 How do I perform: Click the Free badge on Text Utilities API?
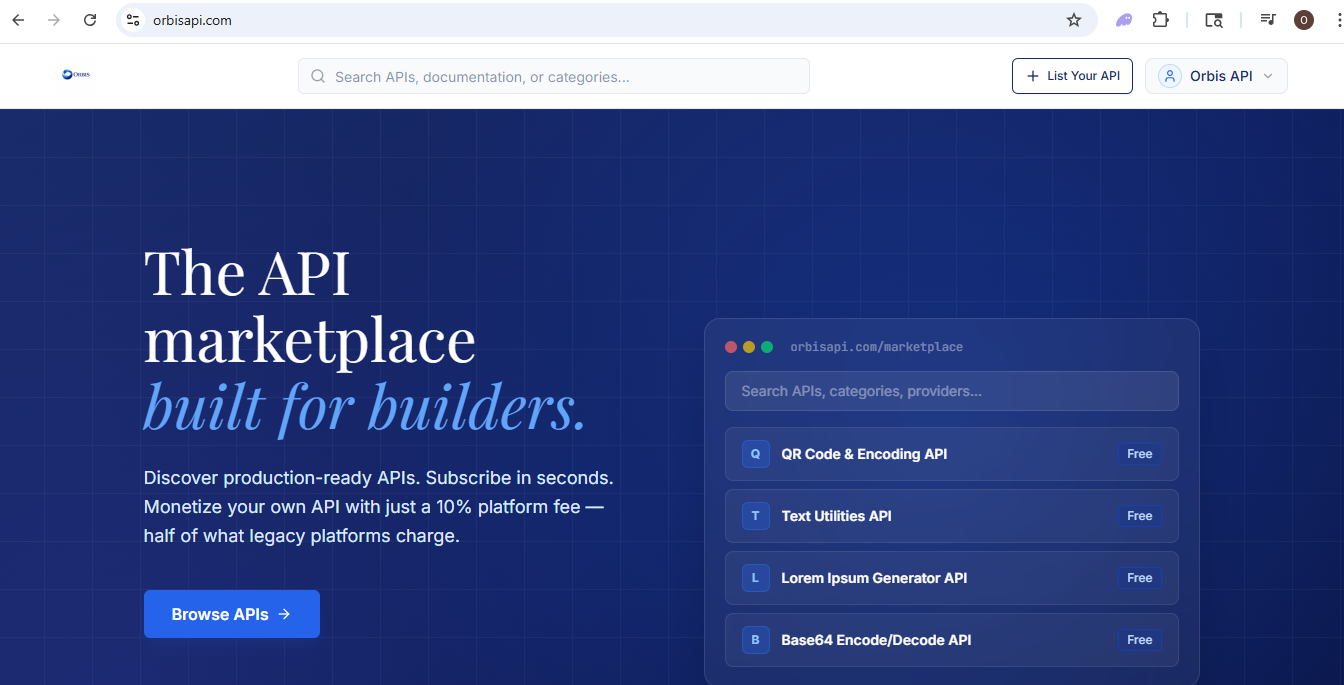point(1139,516)
